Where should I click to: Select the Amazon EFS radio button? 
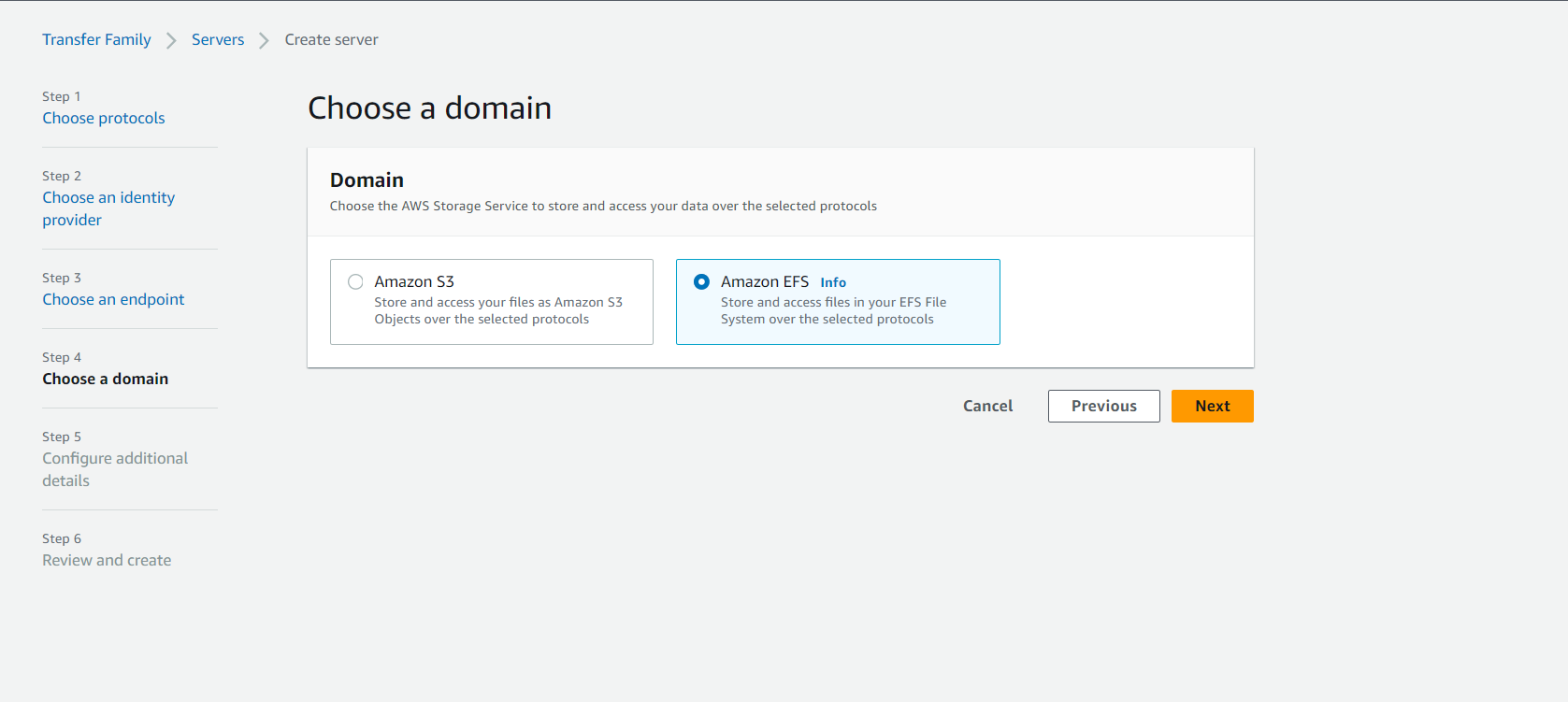(x=701, y=282)
